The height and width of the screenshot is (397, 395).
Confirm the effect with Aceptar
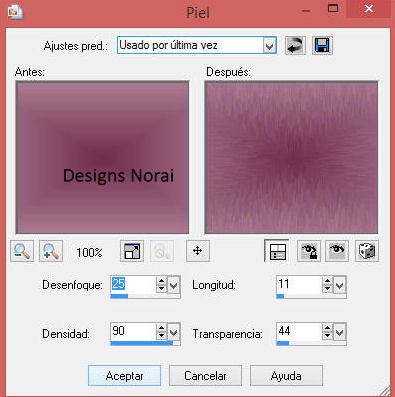[x=124, y=376]
